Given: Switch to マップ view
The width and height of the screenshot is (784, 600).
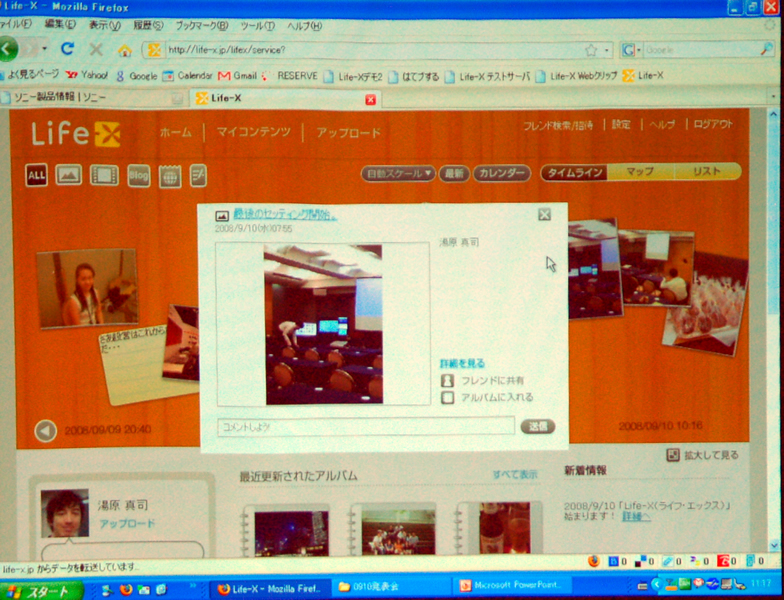Looking at the screenshot, I should point(640,172).
